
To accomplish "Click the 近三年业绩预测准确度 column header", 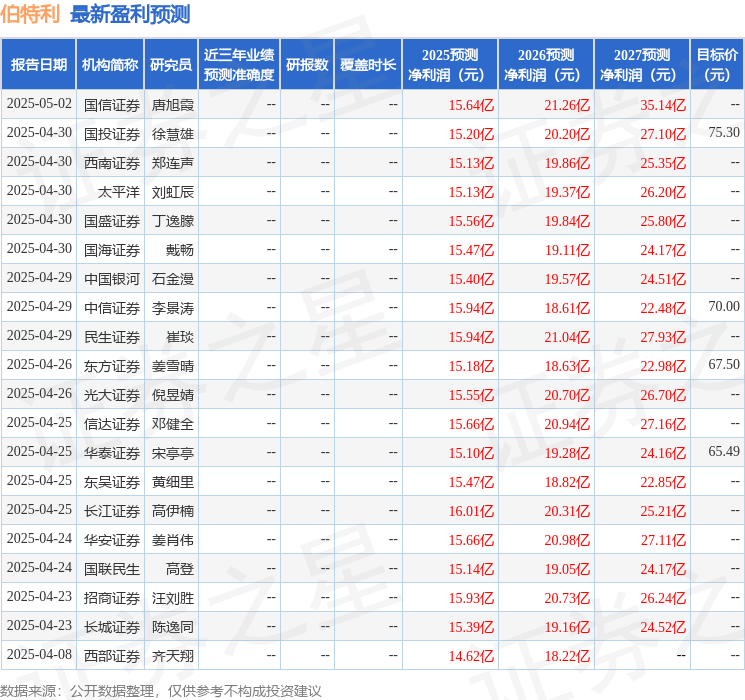I will (239, 65).
